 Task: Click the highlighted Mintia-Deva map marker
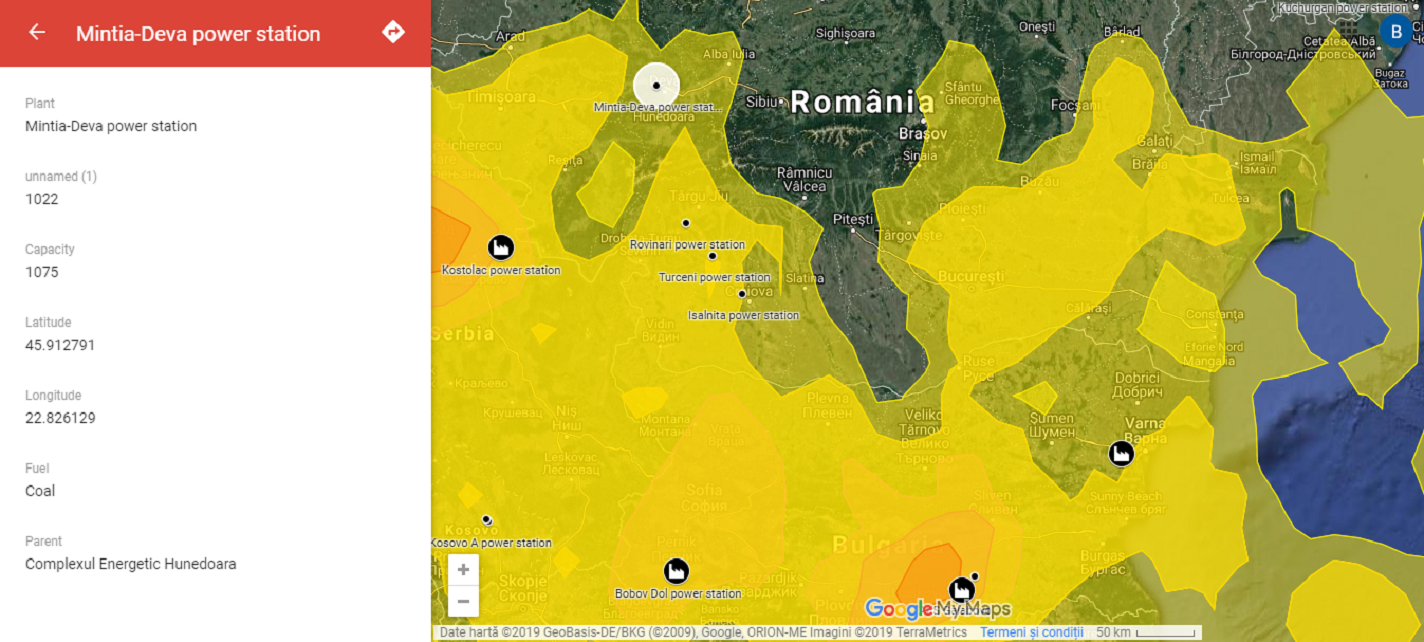[656, 85]
